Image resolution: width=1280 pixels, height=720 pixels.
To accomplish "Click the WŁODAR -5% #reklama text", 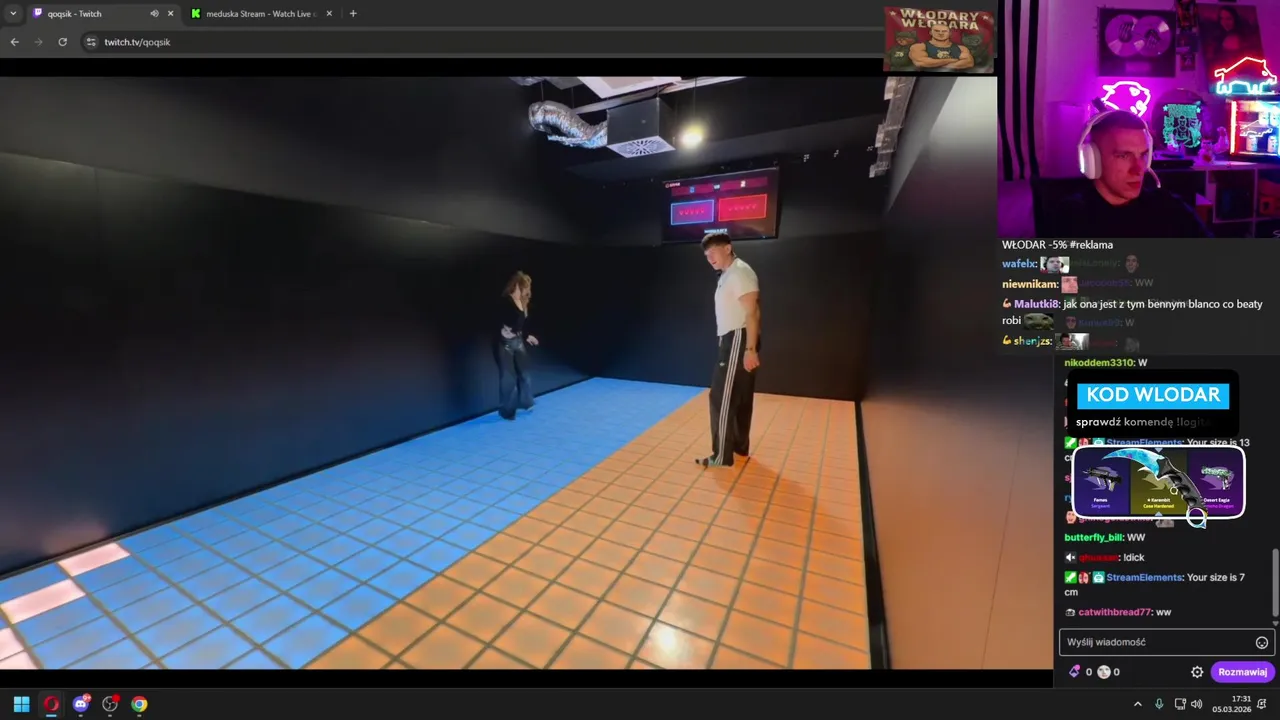I will [1057, 245].
